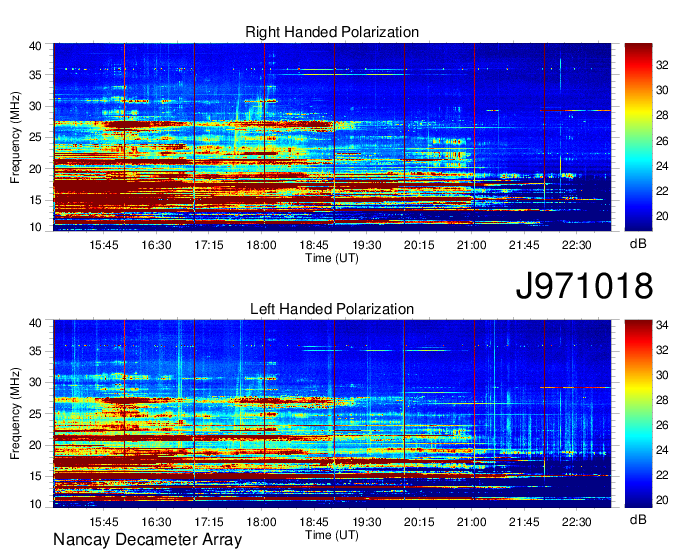The height and width of the screenshot is (552, 680).
Task: Click the 35 MHz tick on Right Handed plot
Action: point(35,75)
